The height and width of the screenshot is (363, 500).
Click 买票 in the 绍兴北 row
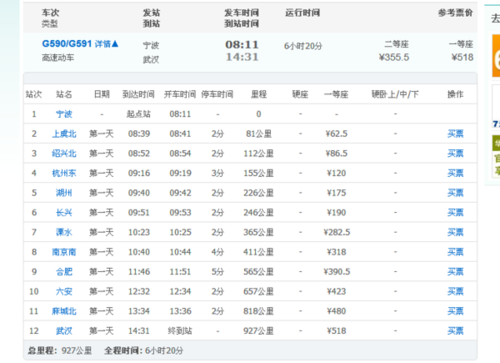point(455,153)
